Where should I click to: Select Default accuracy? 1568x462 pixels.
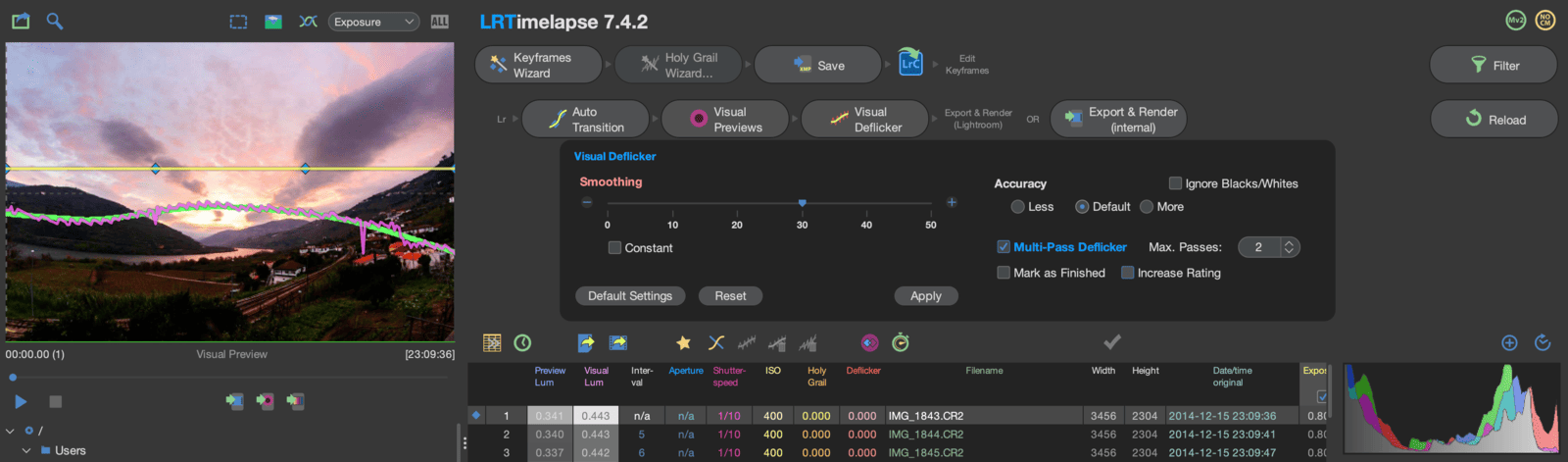(x=1082, y=207)
